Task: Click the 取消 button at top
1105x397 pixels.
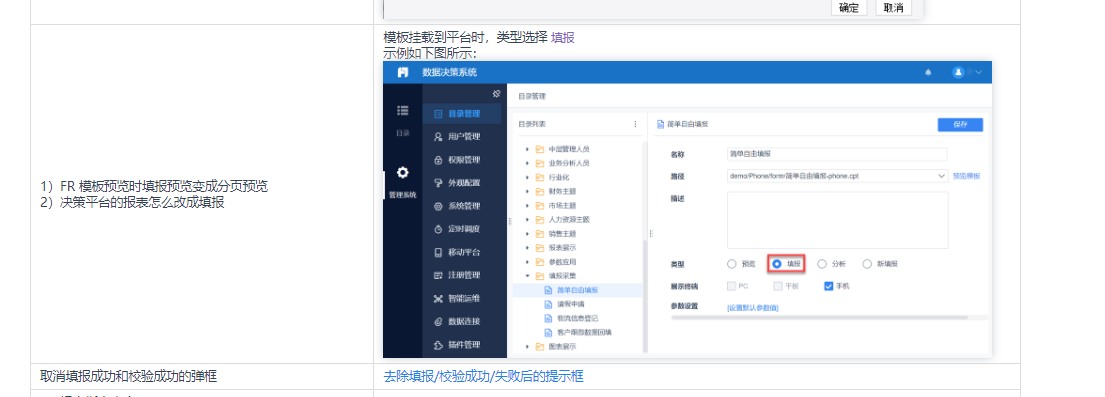Action: (x=893, y=8)
